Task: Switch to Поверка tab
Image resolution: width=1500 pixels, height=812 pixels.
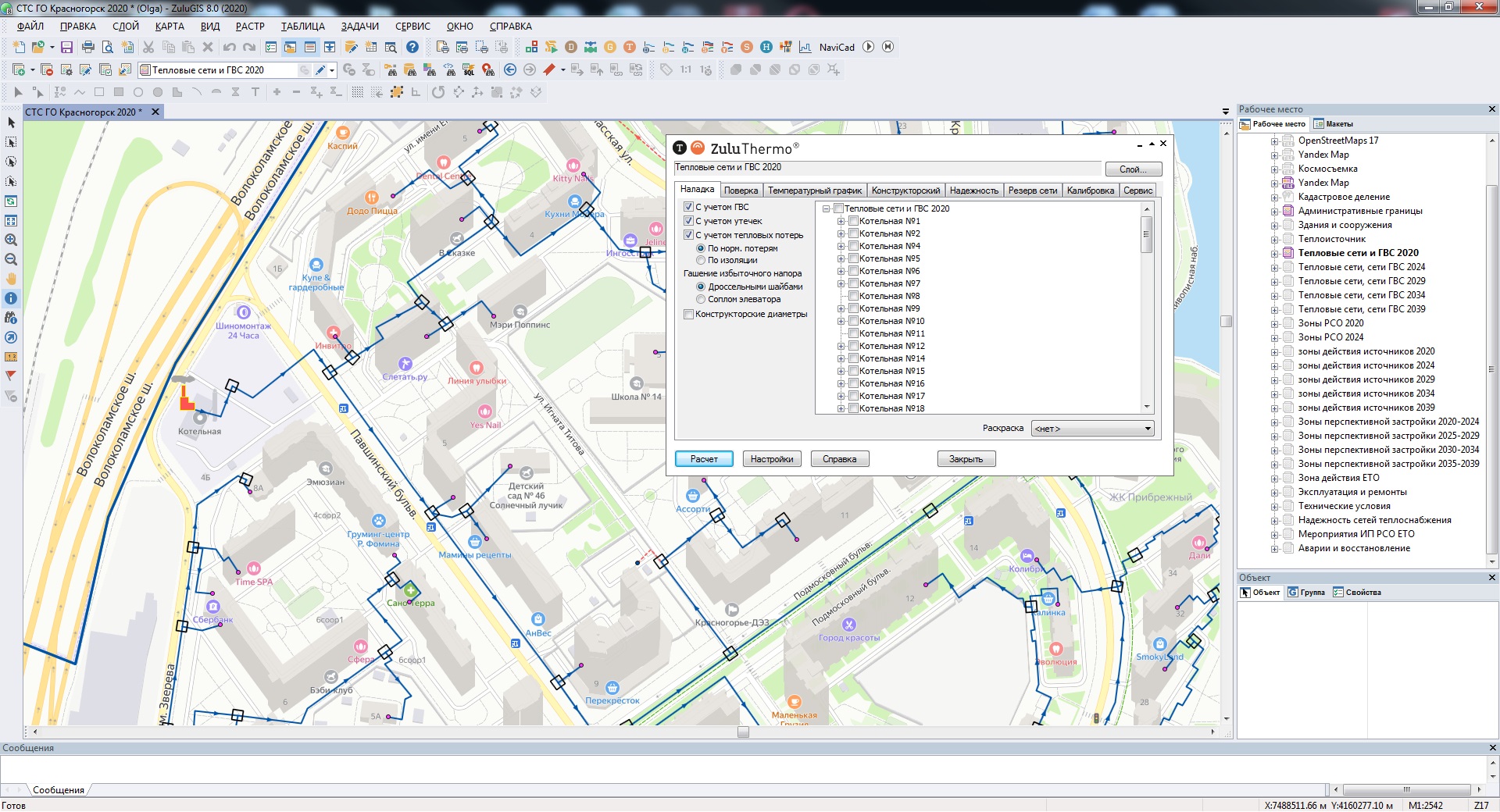Action: point(741,191)
